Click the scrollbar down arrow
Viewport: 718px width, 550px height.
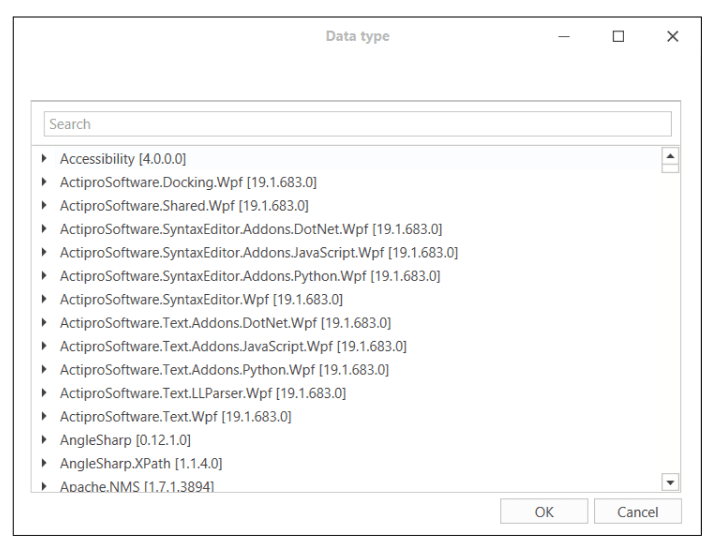pos(670,483)
